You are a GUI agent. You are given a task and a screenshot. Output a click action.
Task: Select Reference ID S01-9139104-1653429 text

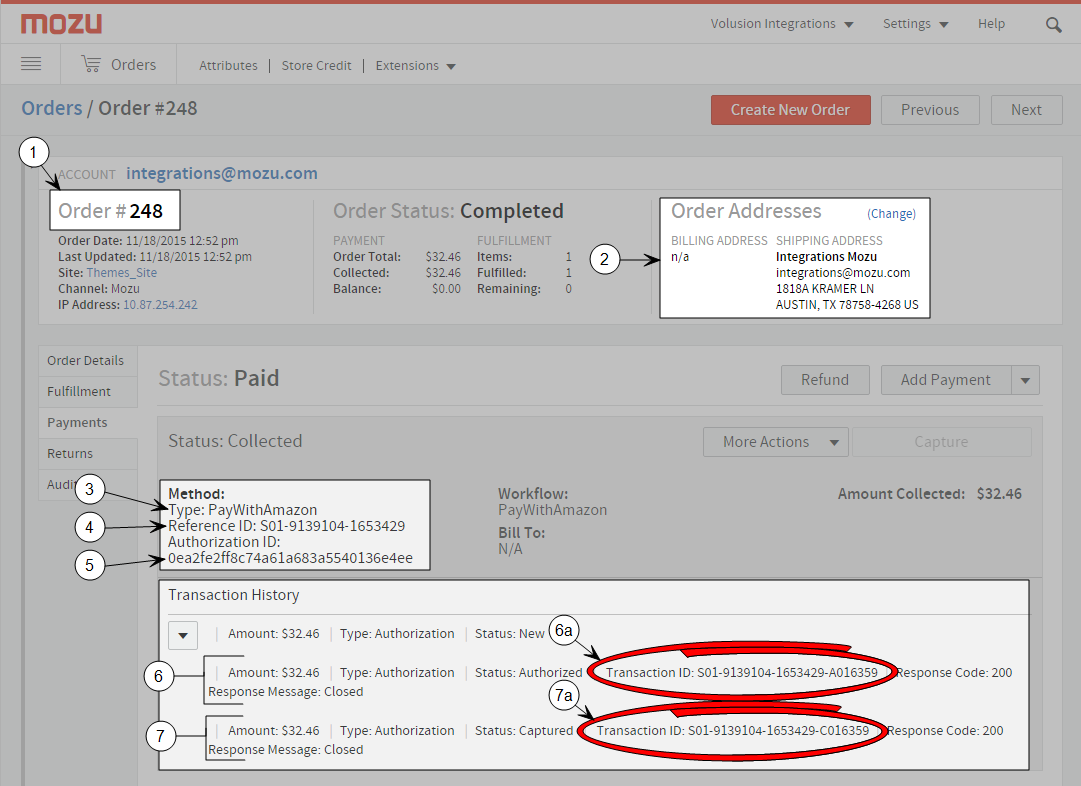tap(287, 526)
